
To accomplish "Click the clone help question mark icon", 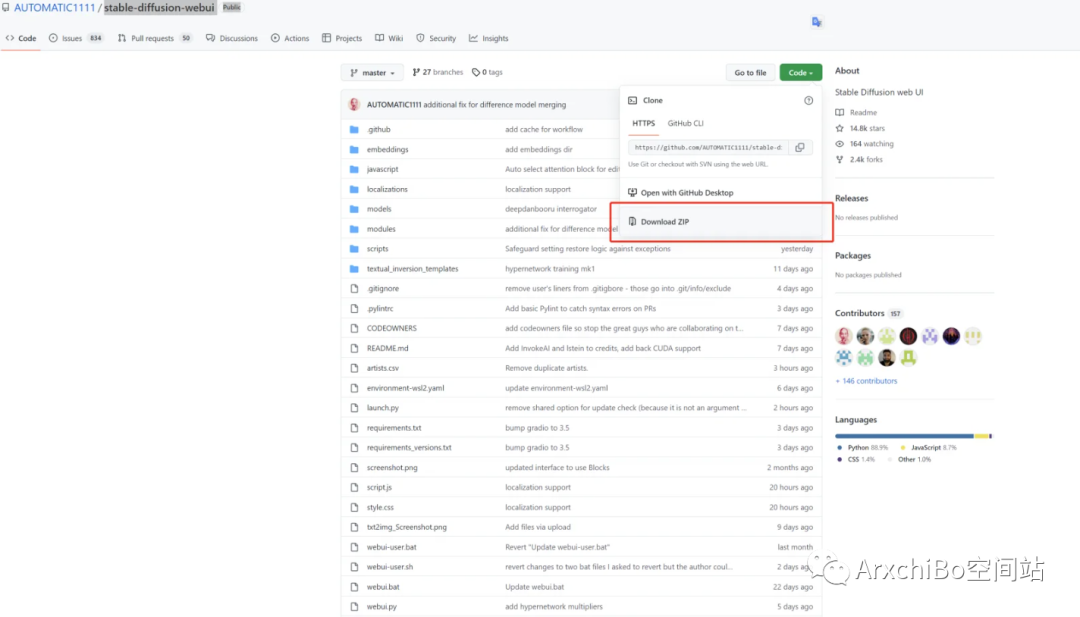I will coord(809,101).
